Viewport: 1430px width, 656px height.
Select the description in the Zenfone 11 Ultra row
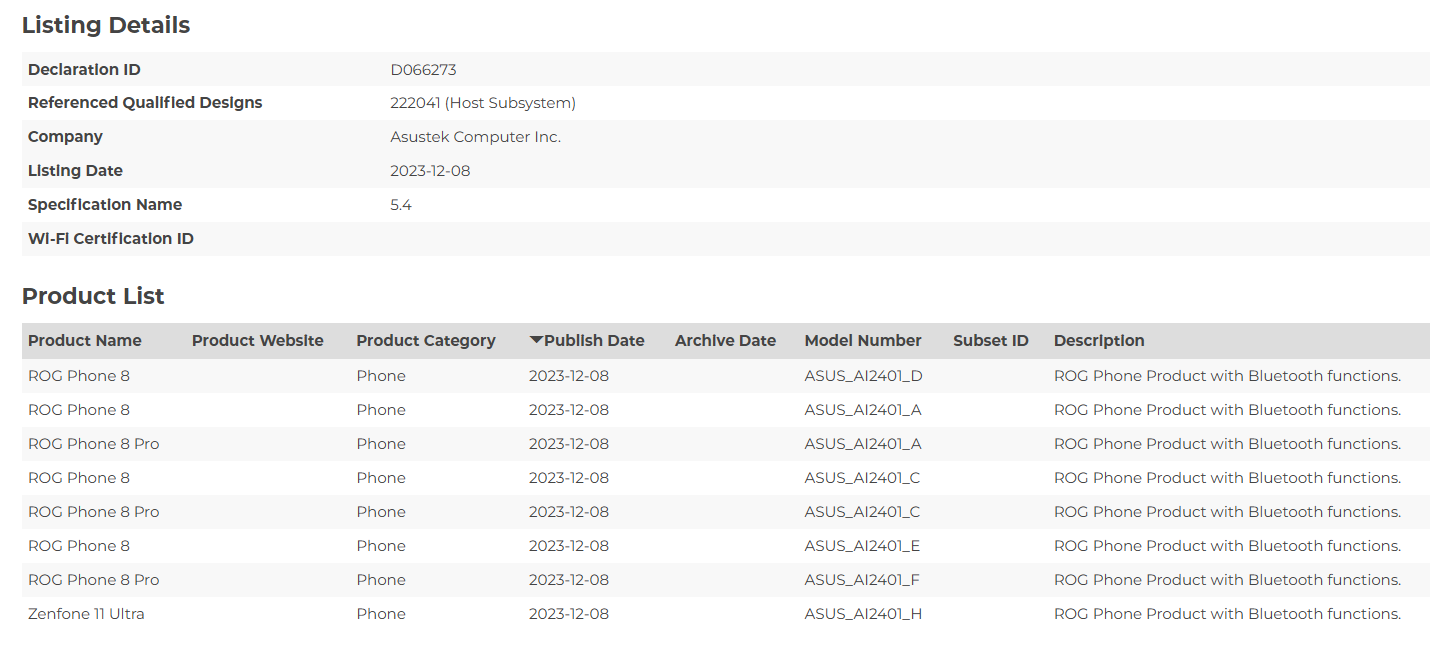coord(1228,614)
